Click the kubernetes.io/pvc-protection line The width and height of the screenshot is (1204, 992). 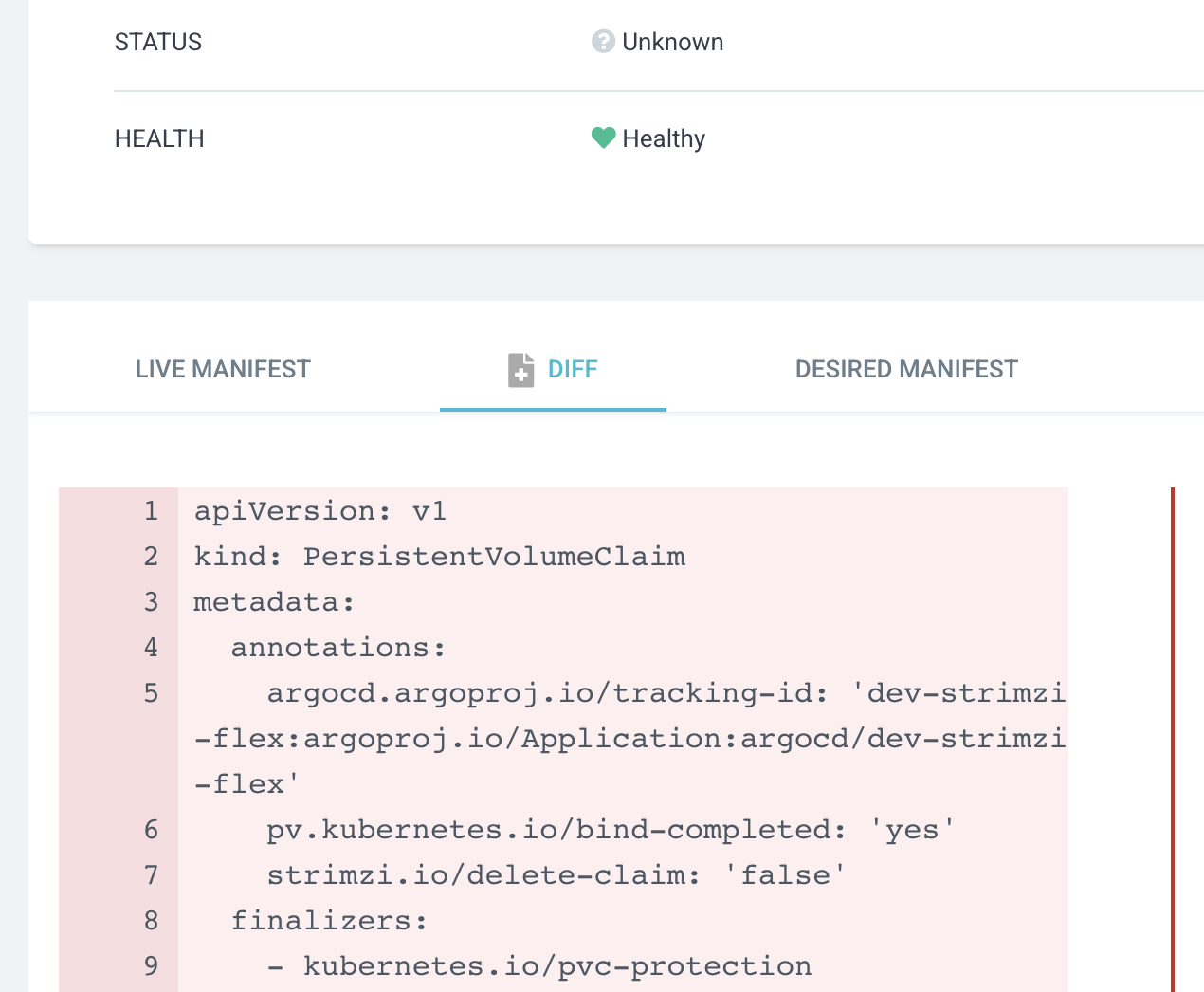point(539,966)
